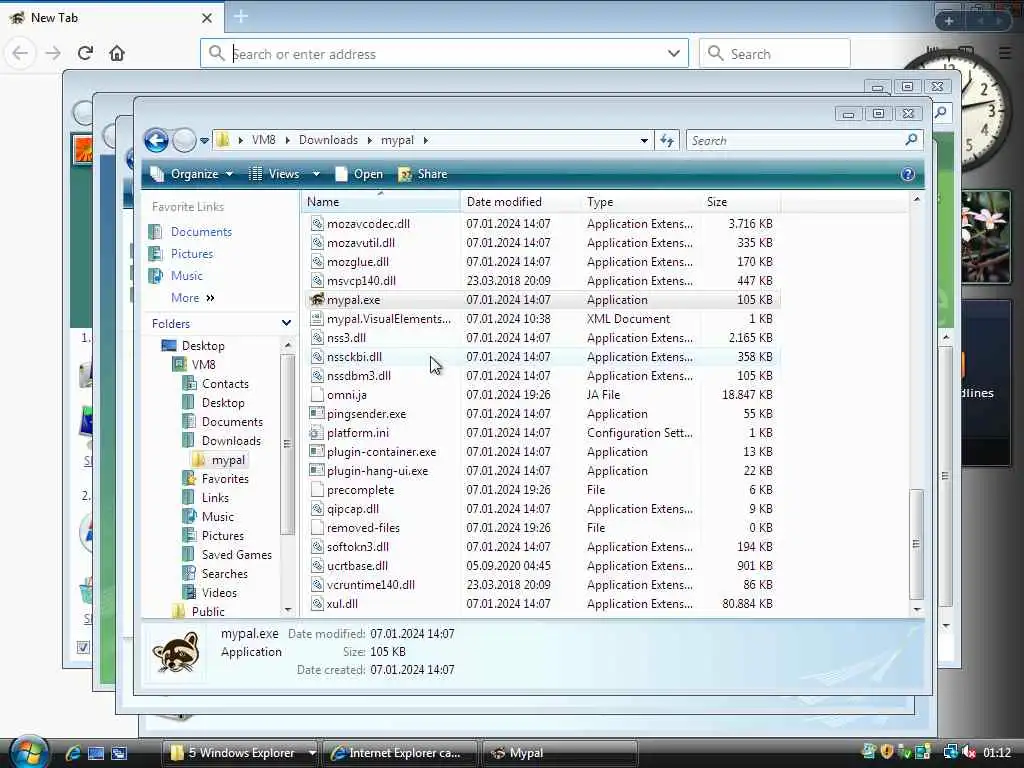This screenshot has width=1024, height=768.
Task: Select Downloads in the folder tree
Action: click(x=231, y=441)
